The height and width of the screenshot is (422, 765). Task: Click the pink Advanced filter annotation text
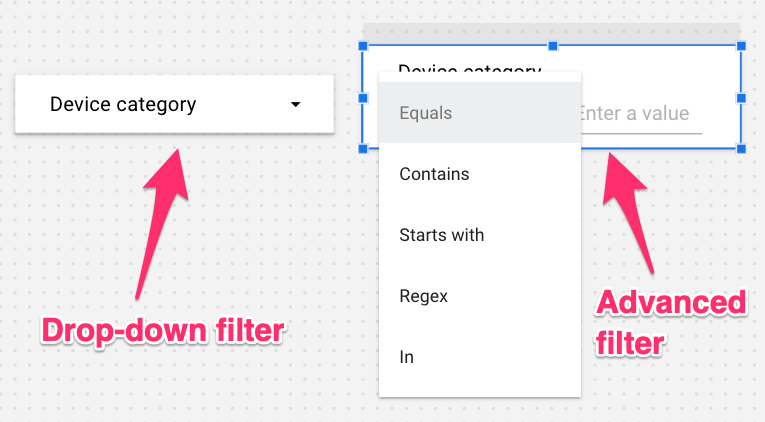[671, 322]
